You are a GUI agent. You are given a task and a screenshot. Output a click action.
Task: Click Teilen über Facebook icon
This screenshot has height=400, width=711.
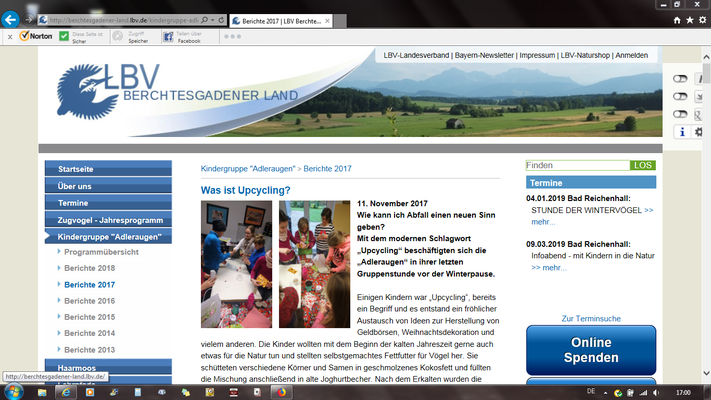tap(168, 37)
